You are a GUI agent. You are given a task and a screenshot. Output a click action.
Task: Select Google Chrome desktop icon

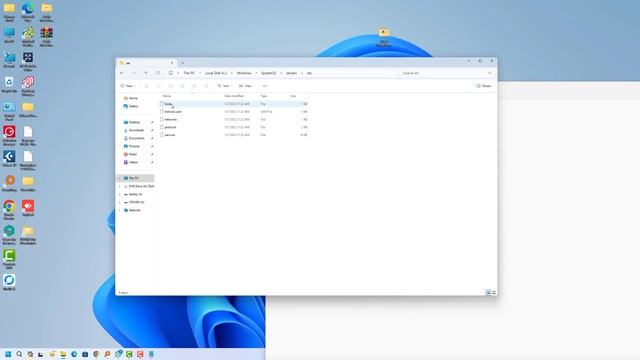pyautogui.click(x=9, y=210)
